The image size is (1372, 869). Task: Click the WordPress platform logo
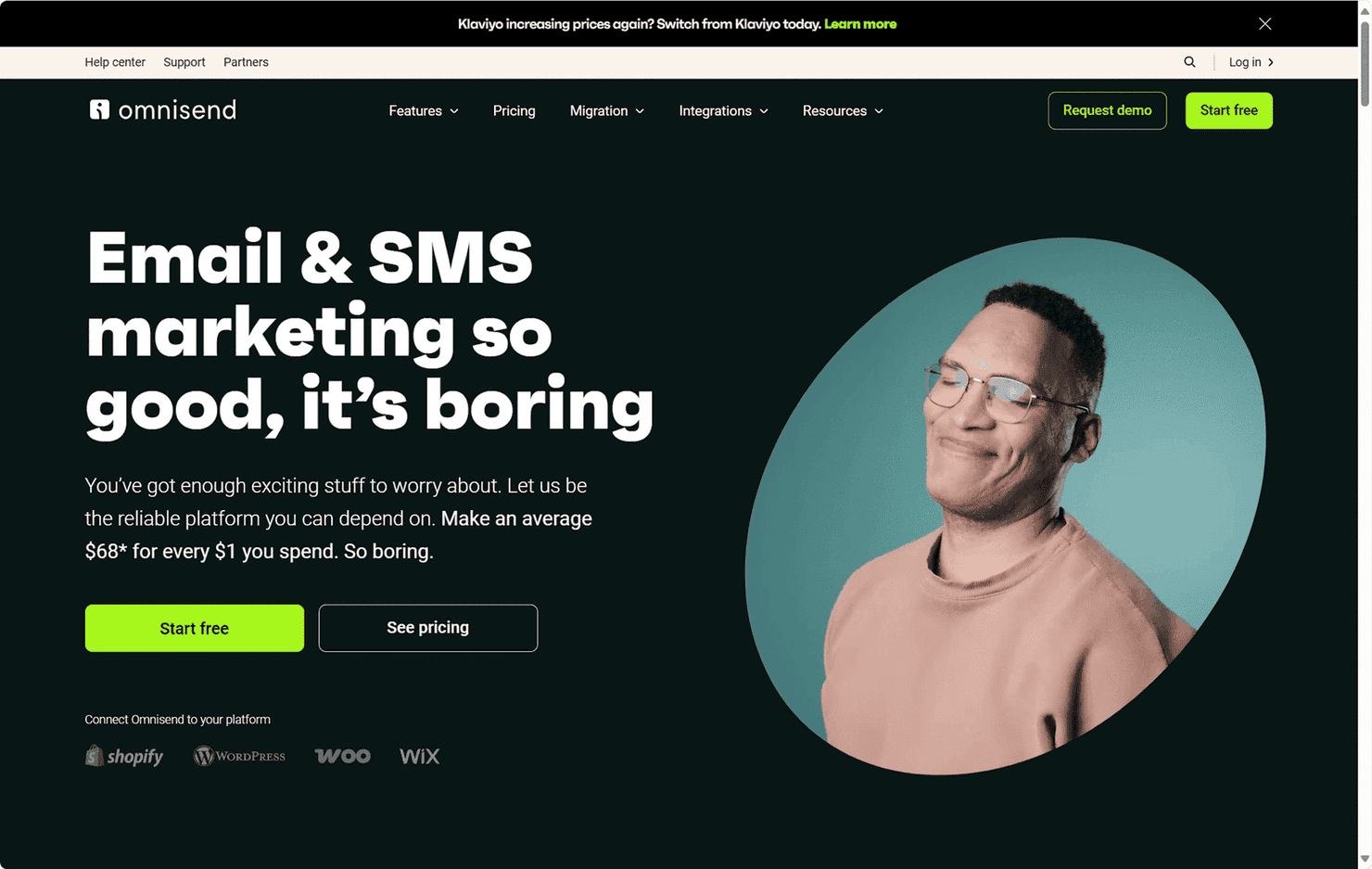(x=239, y=756)
